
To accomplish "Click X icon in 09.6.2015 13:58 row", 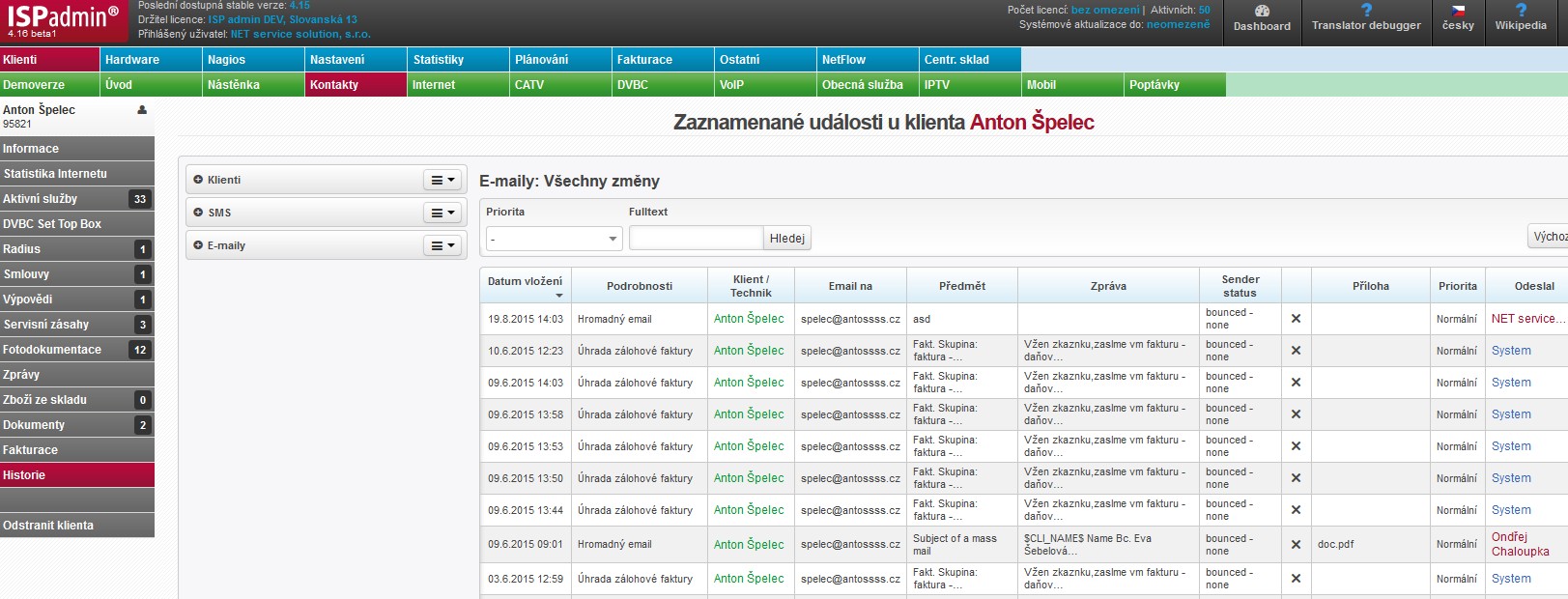I will click(1296, 414).
